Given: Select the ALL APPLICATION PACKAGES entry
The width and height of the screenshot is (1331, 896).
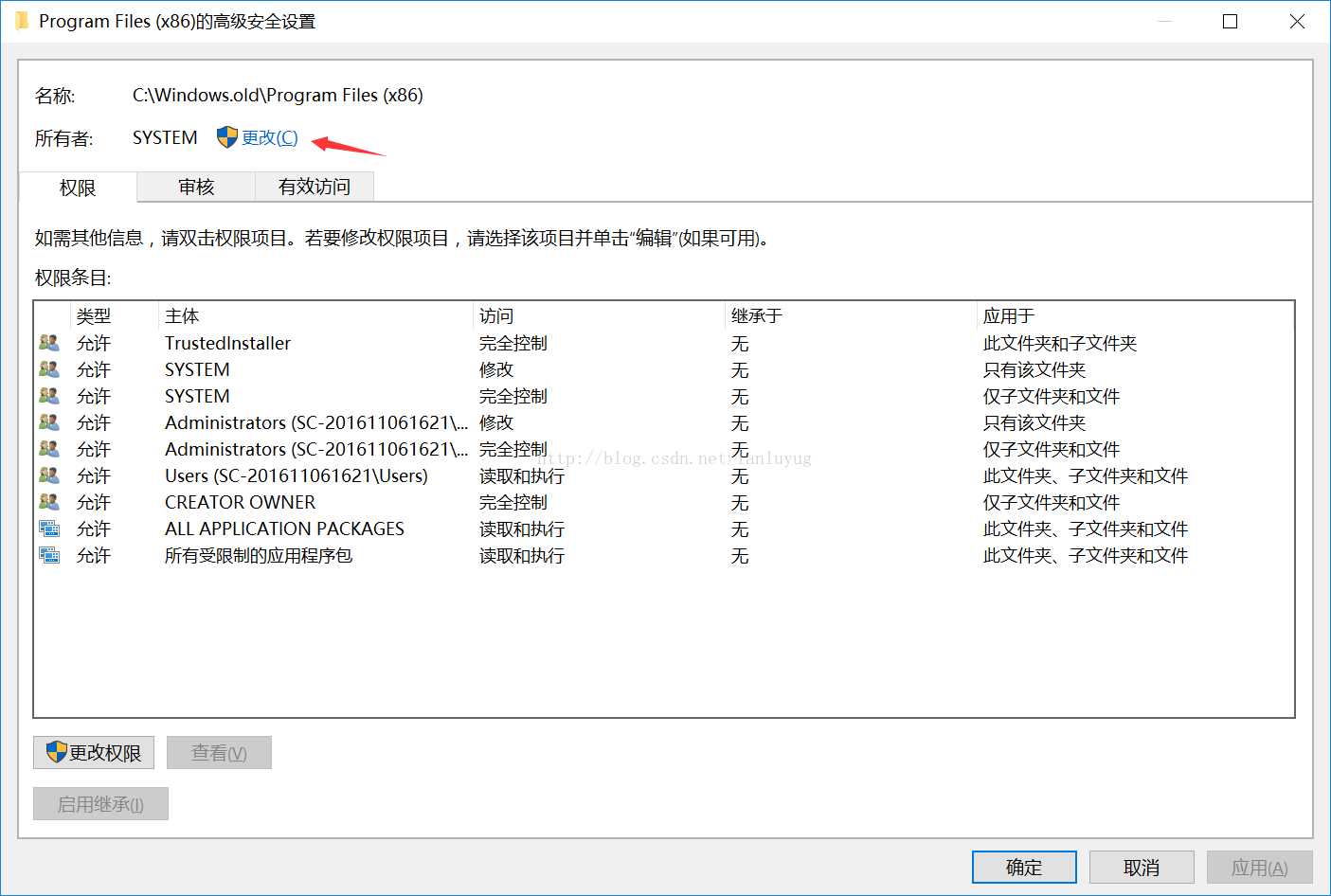Looking at the screenshot, I should point(663,529).
